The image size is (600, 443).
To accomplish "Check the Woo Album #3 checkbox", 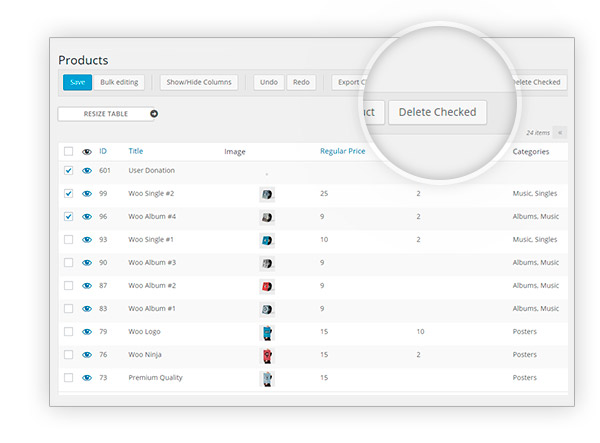I will coord(68,262).
